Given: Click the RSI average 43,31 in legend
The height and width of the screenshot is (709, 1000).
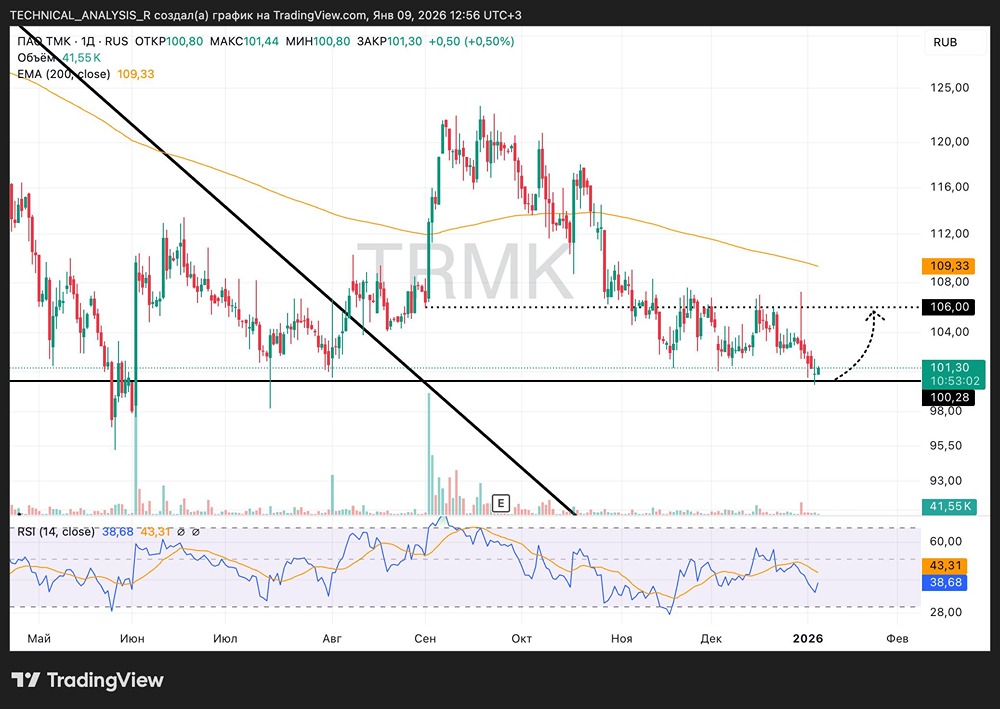Looking at the screenshot, I should pyautogui.click(x=156, y=532).
